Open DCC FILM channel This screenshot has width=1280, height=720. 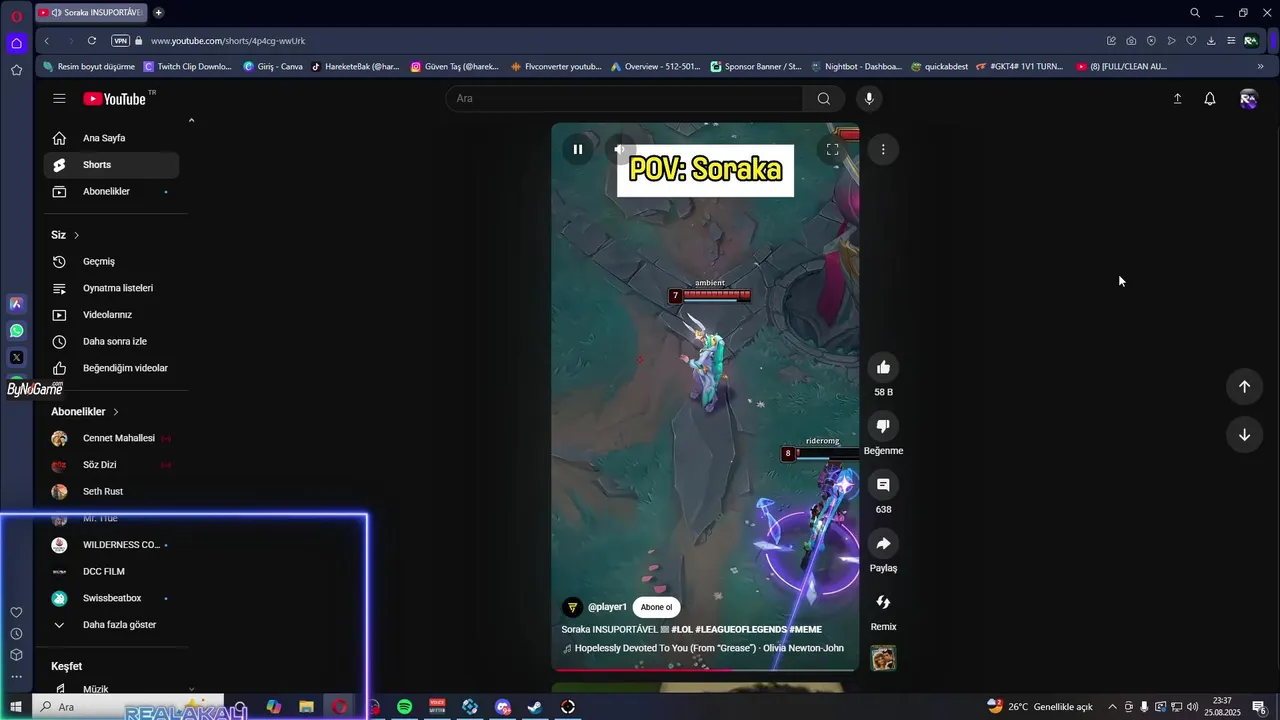click(x=111, y=571)
